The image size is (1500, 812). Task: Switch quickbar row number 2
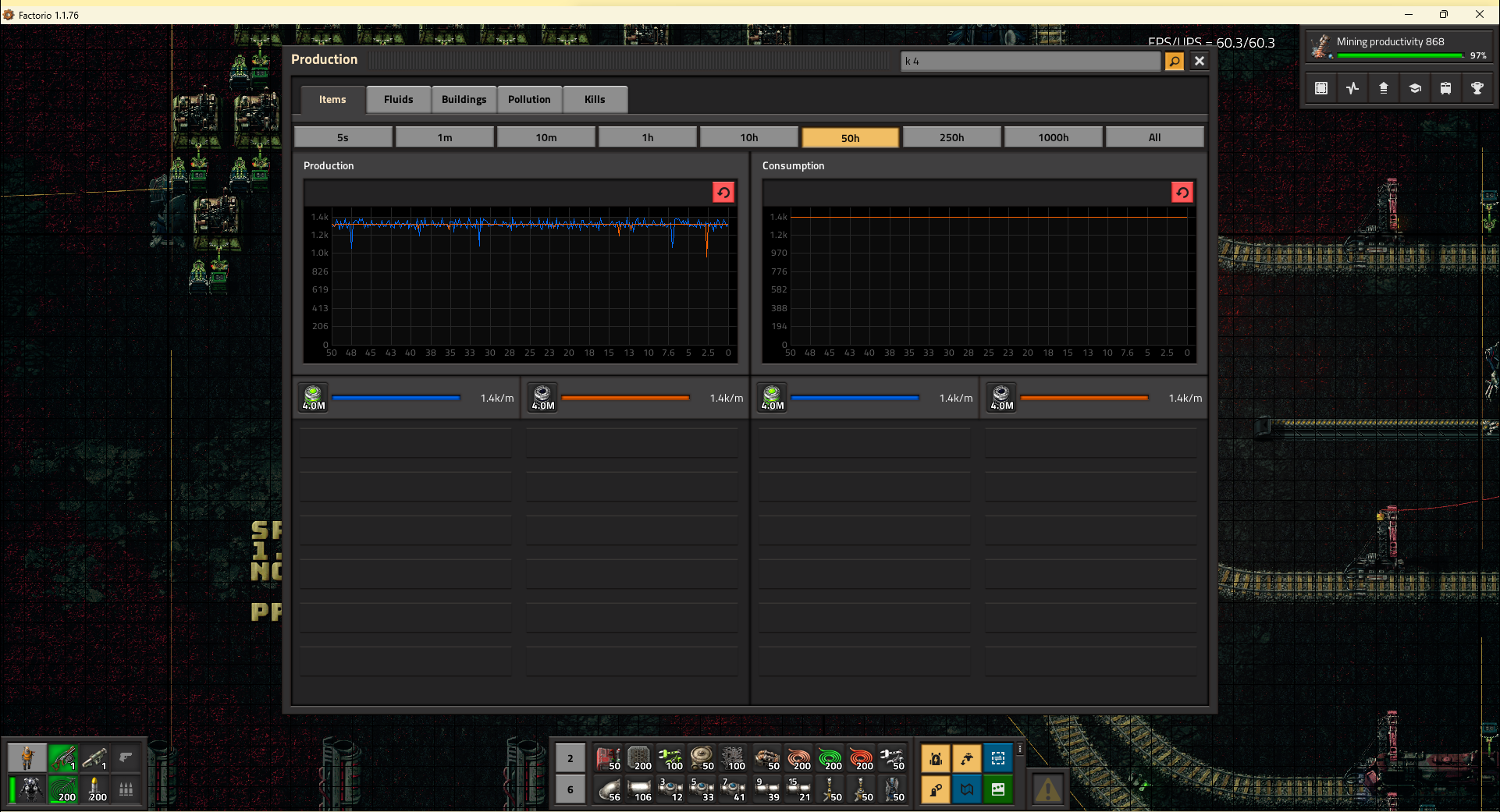570,758
